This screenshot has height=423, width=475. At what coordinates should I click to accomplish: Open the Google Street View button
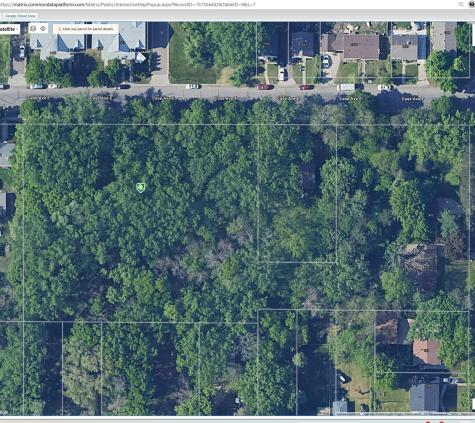[20, 16]
